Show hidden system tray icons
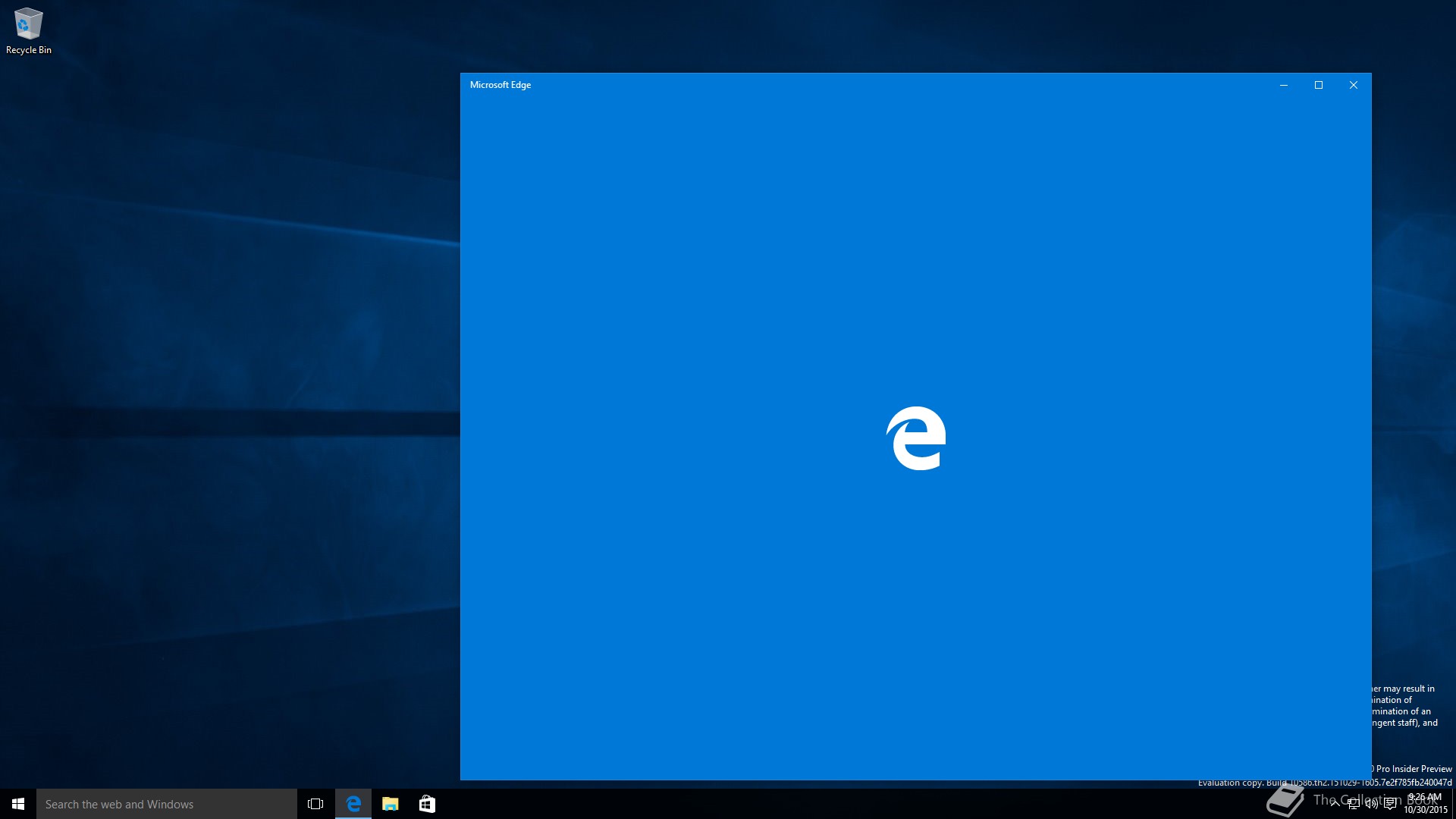 pyautogui.click(x=1335, y=804)
